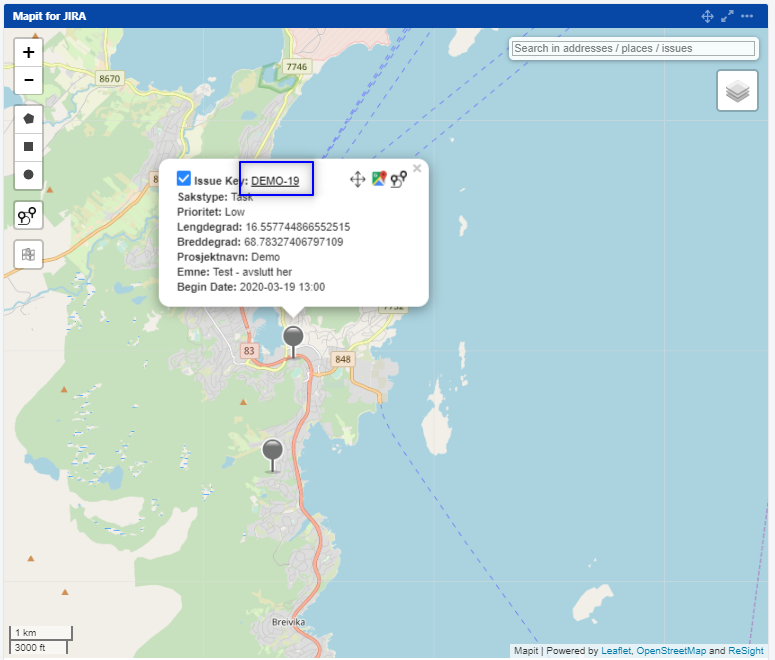Maximize the Mapit gadget
775x660 pixels.
[727, 16]
